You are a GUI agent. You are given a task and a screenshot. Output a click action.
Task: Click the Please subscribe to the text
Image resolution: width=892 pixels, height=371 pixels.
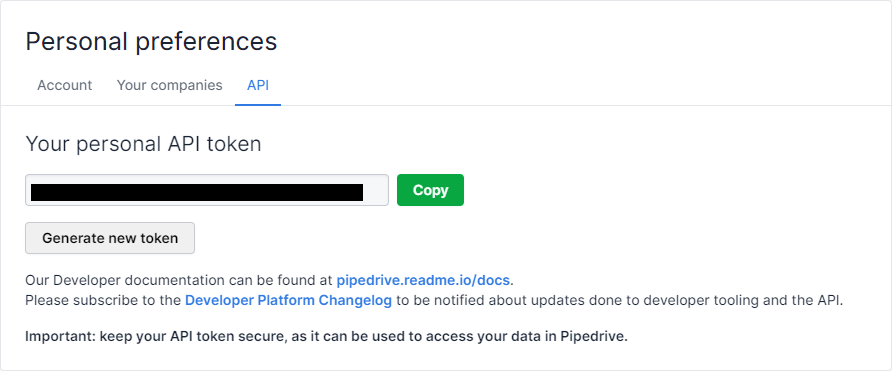click(x=103, y=300)
